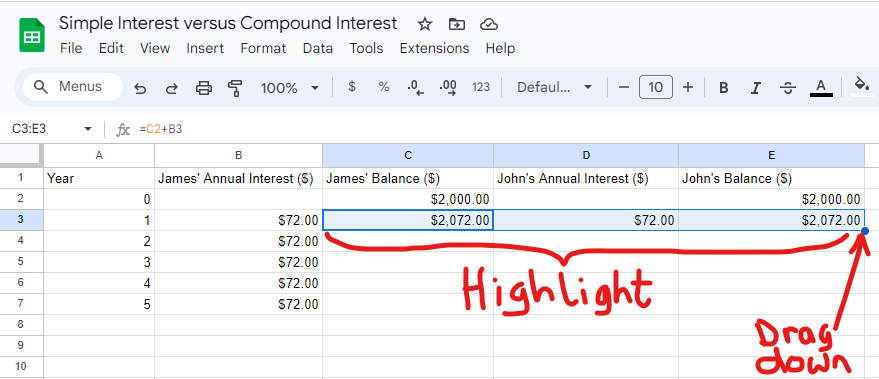Select James' $2,072.00 cell in row 3
The height and width of the screenshot is (379, 879).
[408, 220]
